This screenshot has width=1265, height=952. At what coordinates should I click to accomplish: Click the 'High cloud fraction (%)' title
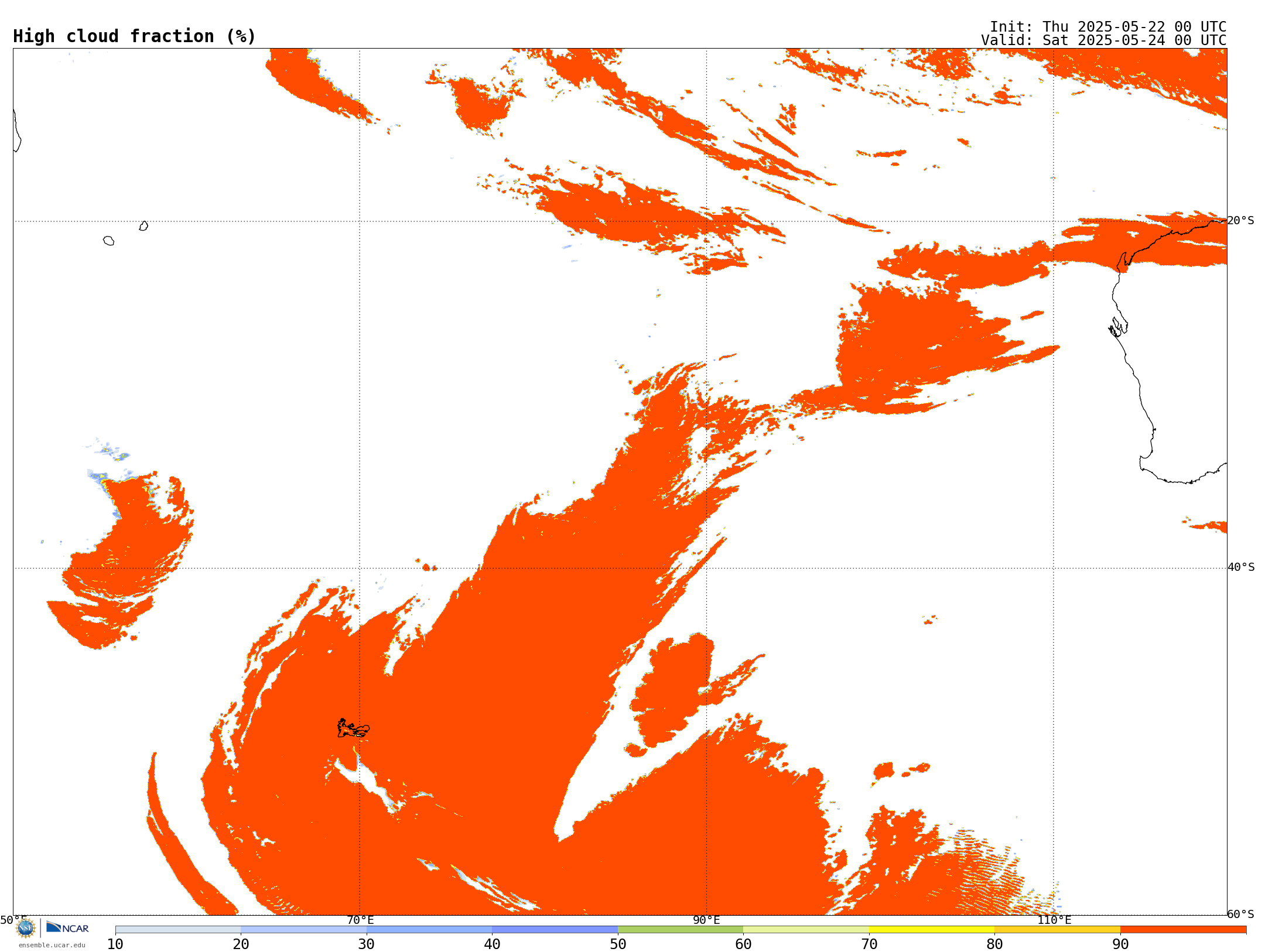[134, 36]
